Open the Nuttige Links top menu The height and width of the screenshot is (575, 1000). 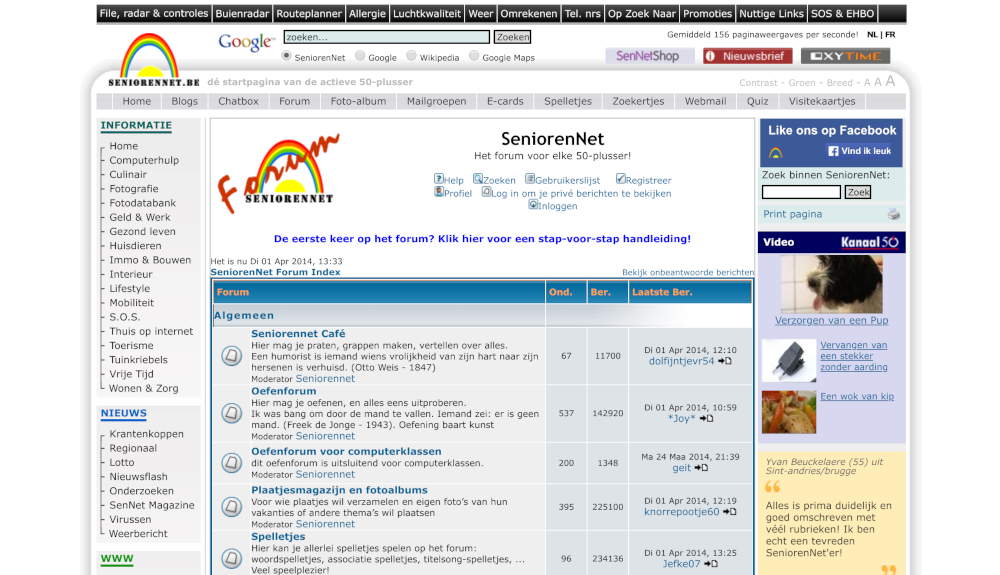click(771, 14)
